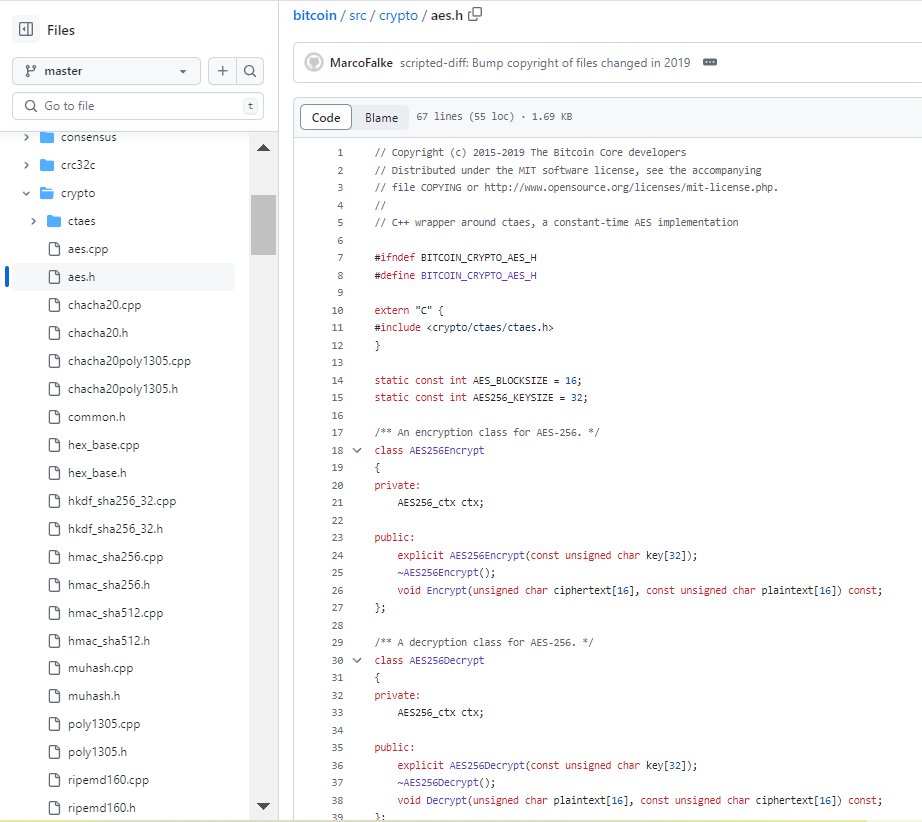Copy file path icon next to aes.h
Viewport: 922px width, 822px height.
pyautogui.click(x=475, y=14)
